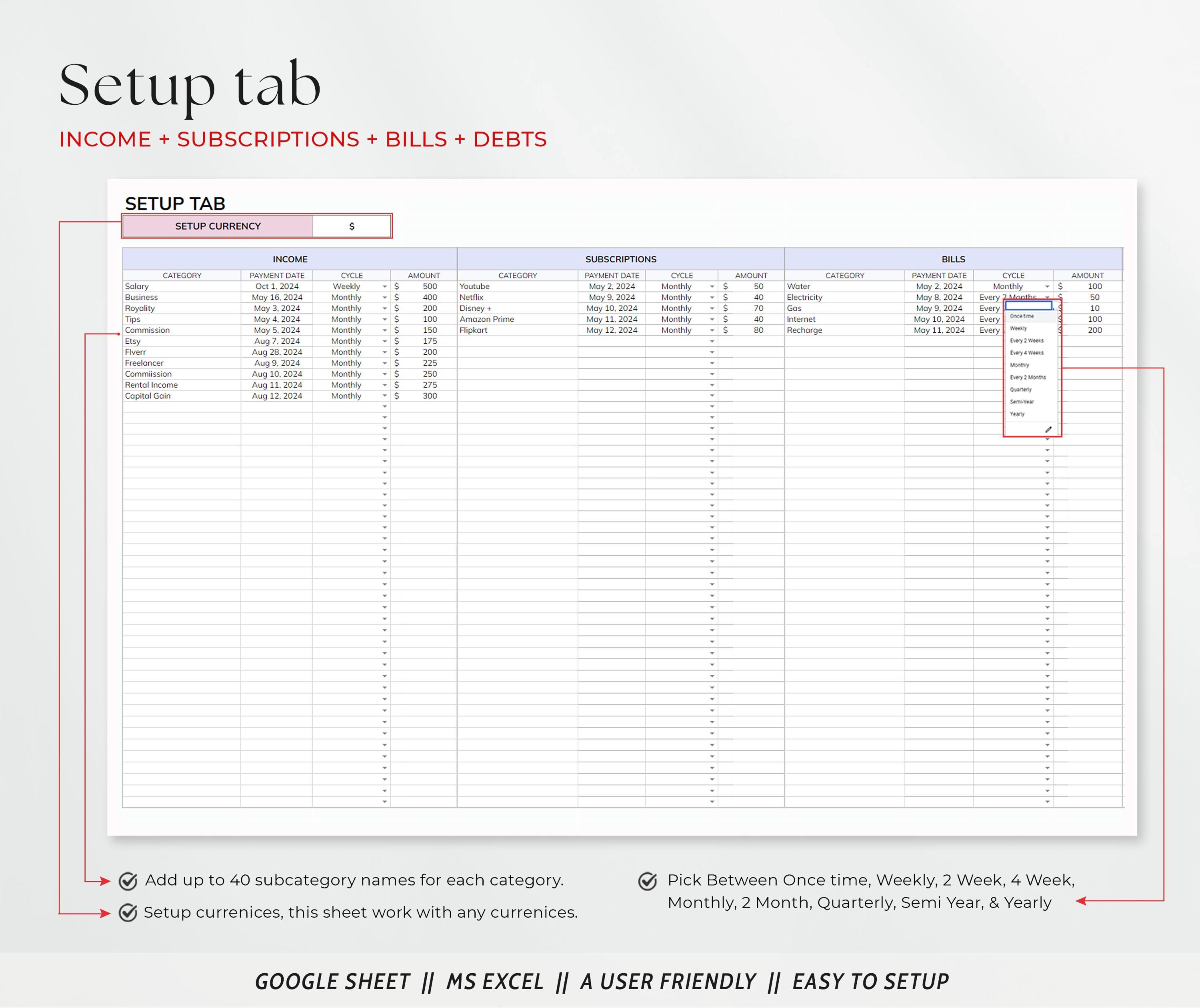The image size is (1200, 1008).
Task: Open the Salary row cycle dropdown arrow
Action: pyautogui.click(x=384, y=287)
